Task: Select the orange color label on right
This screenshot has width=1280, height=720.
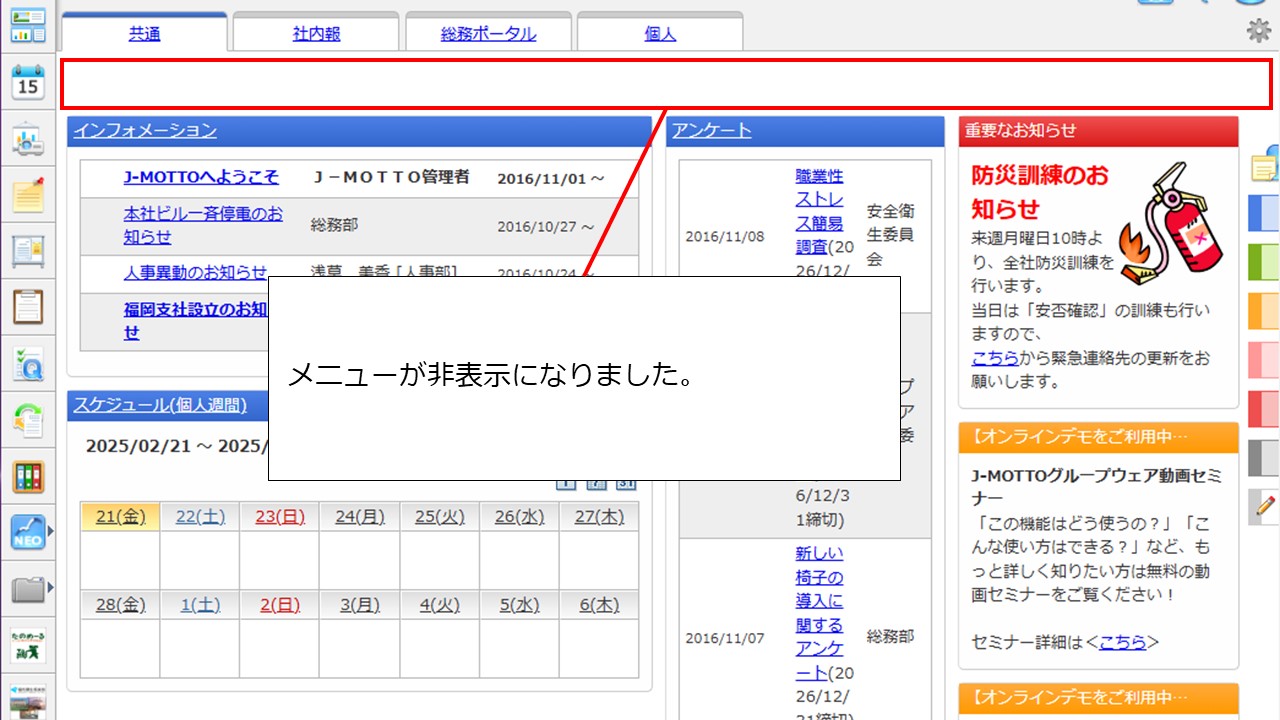Action: click(x=1264, y=310)
